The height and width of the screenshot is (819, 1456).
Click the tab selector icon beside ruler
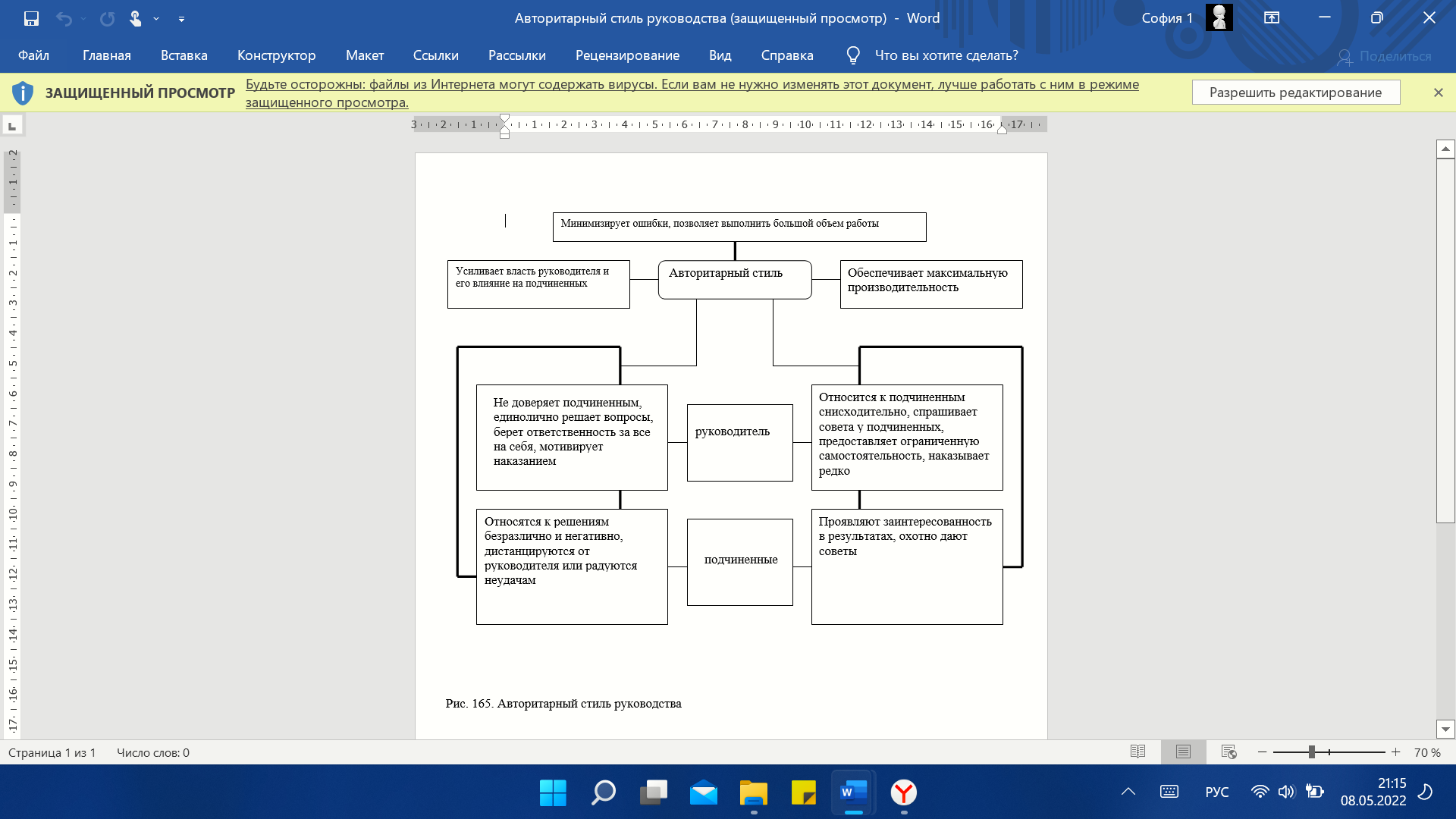click(x=13, y=125)
